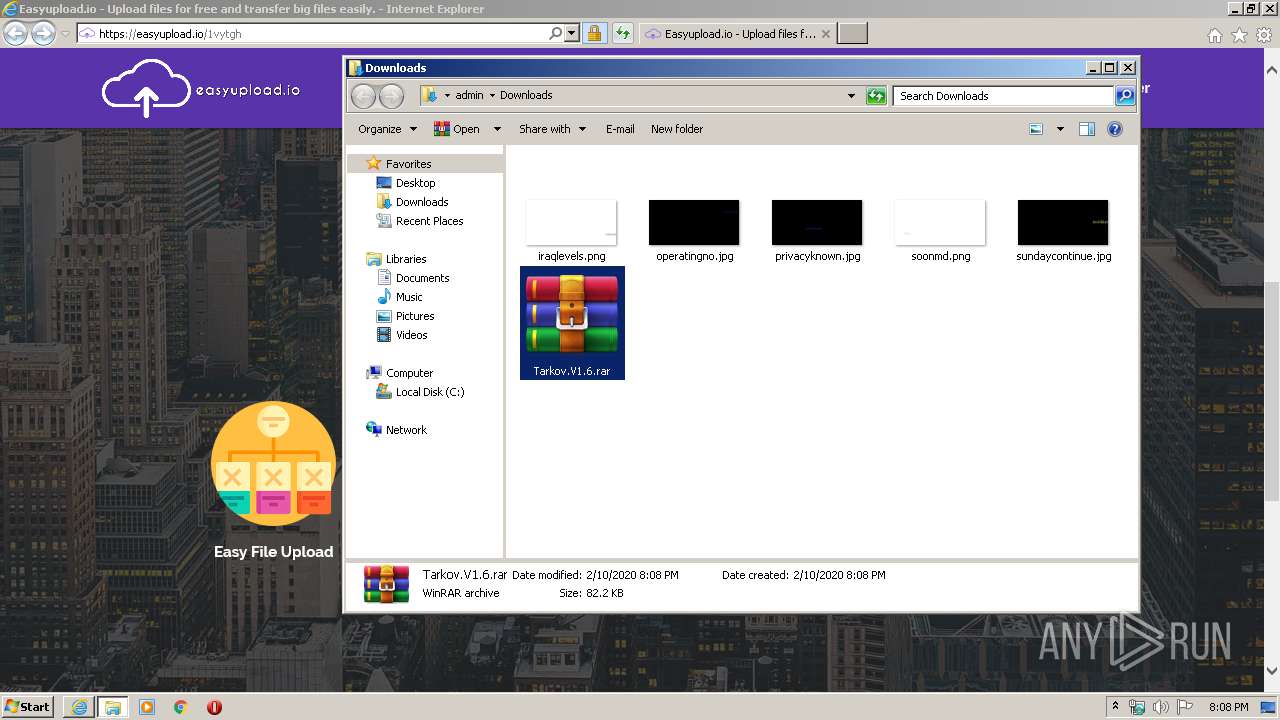The height and width of the screenshot is (720, 1280).
Task: Click the search magnifier in Explorer
Action: click(1125, 96)
